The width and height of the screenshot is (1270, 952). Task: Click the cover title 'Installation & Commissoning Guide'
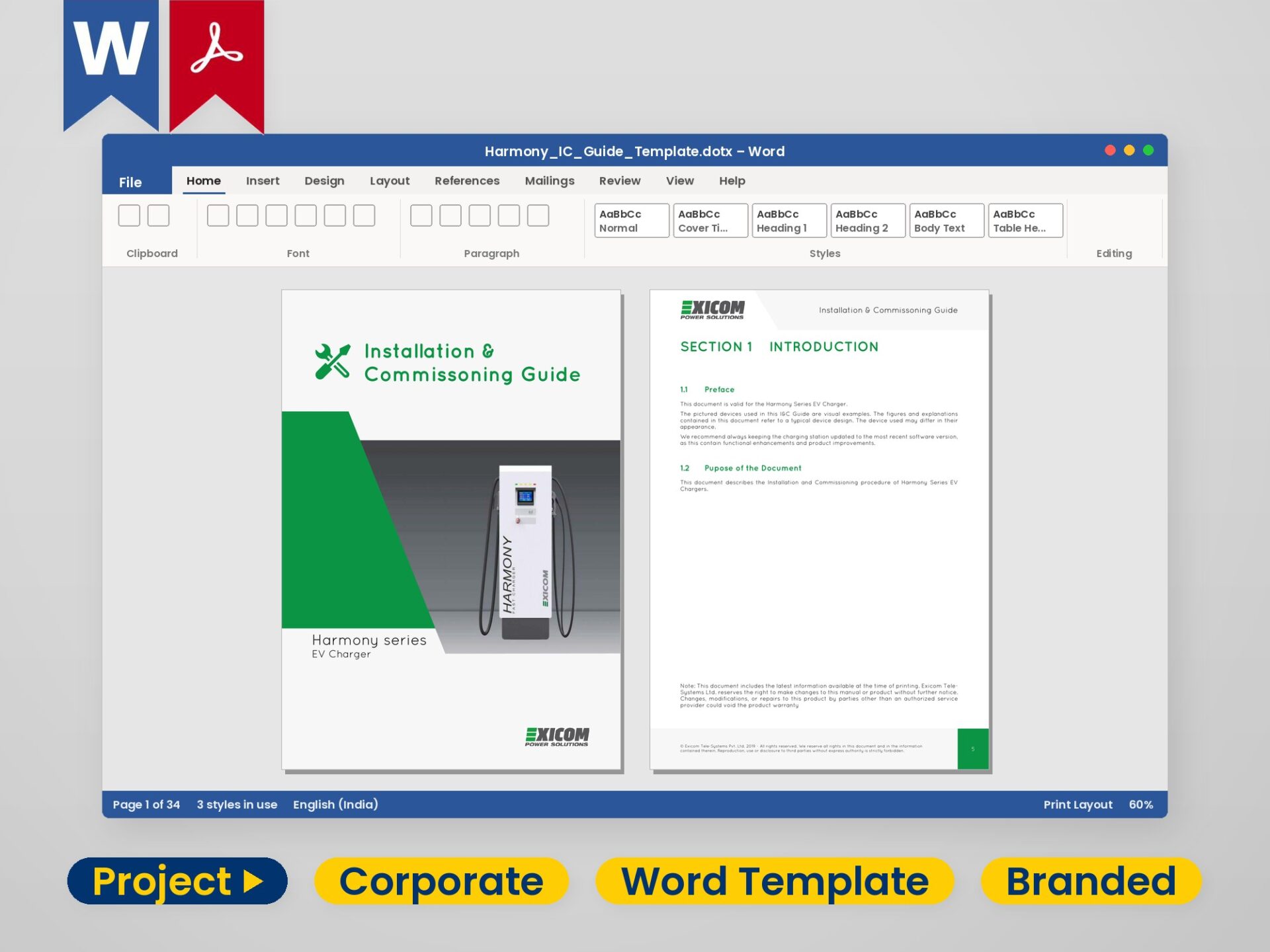[472, 363]
